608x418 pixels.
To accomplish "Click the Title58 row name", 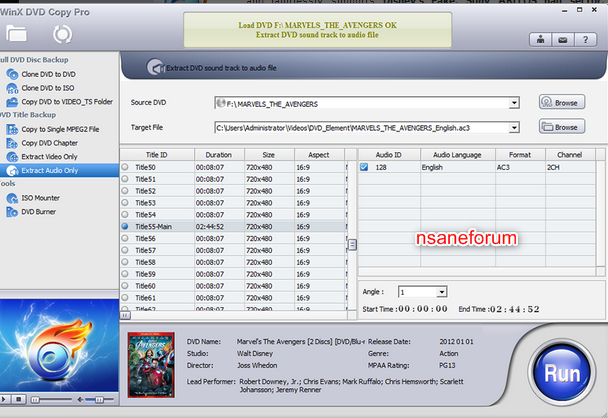I will [x=145, y=262].
